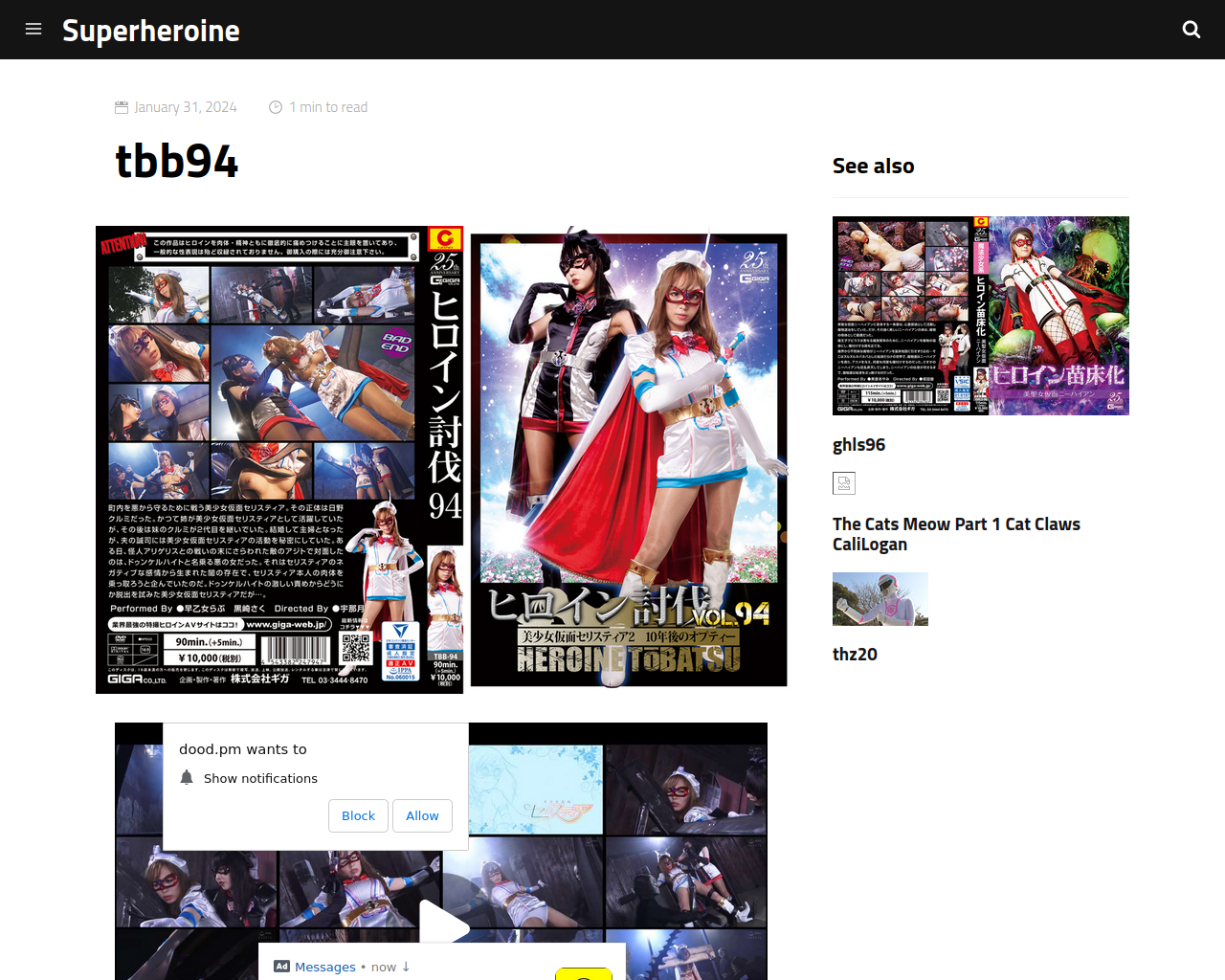This screenshot has width=1225, height=980.
Task: Click the See also heading
Action: (873, 167)
